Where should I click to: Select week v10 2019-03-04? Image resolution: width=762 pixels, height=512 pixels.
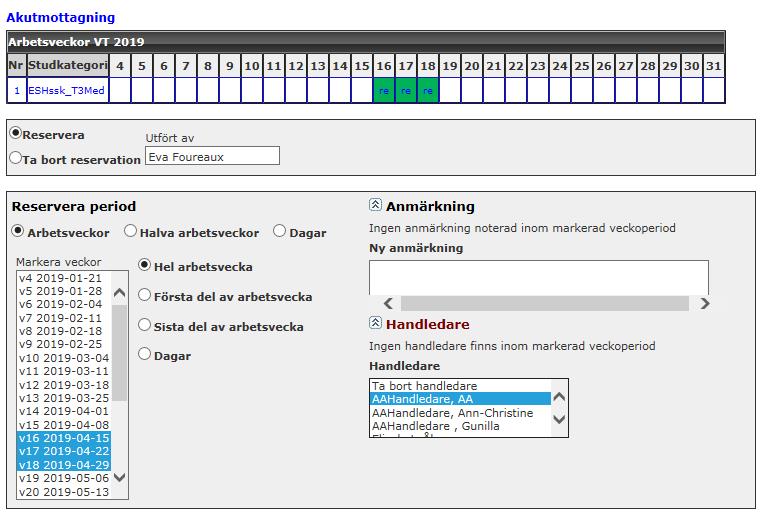[x=64, y=358]
